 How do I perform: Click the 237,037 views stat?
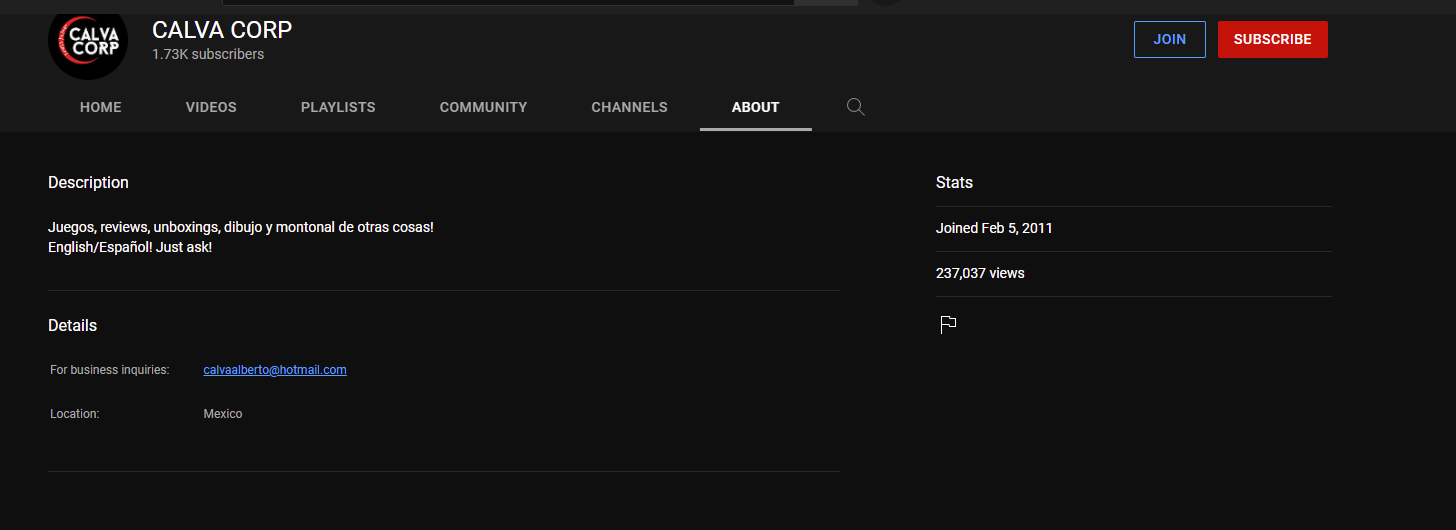[980, 273]
